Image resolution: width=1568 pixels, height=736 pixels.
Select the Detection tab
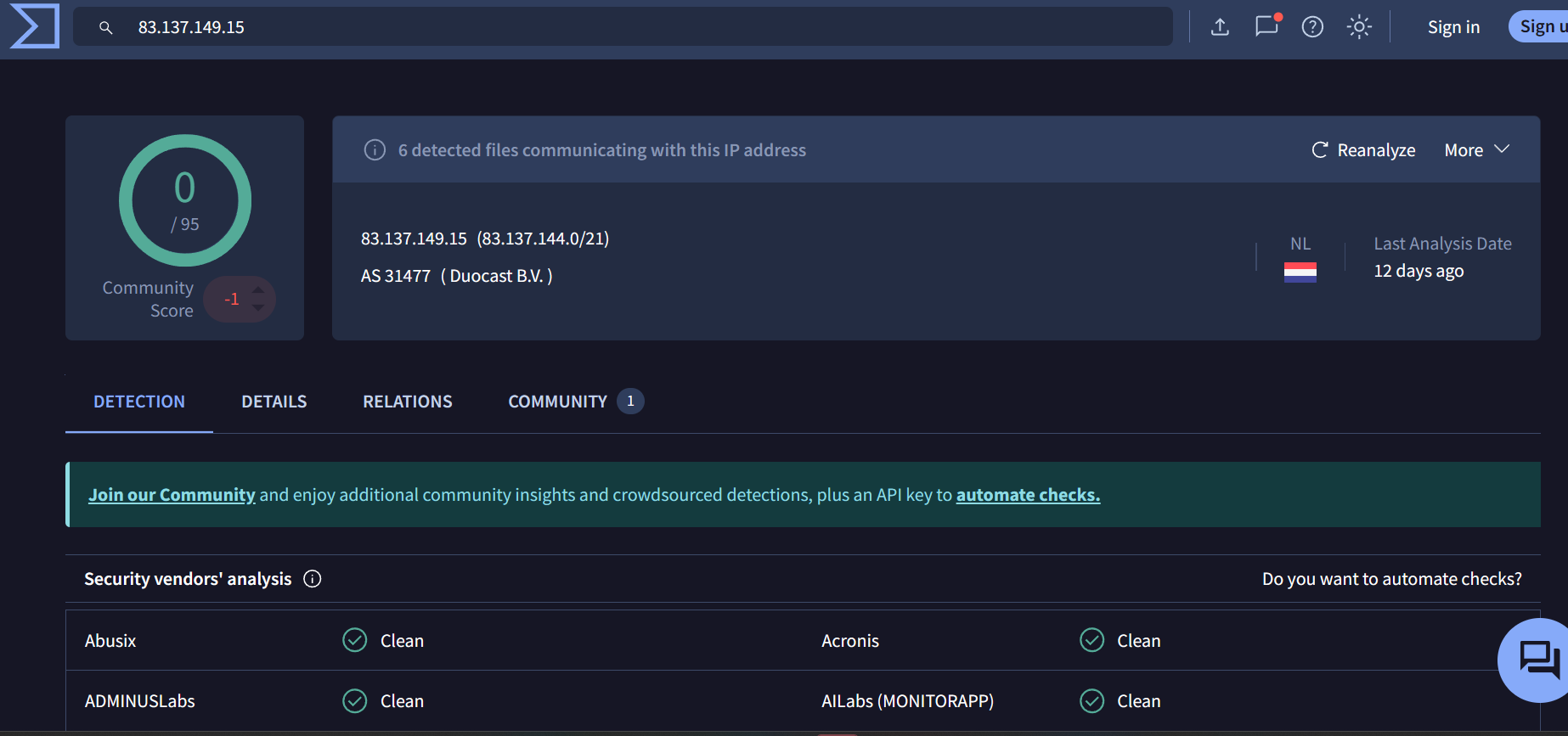point(139,402)
